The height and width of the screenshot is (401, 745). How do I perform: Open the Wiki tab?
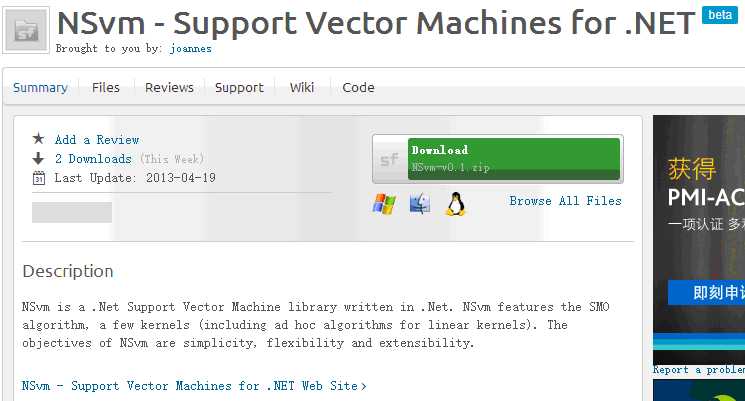[302, 88]
